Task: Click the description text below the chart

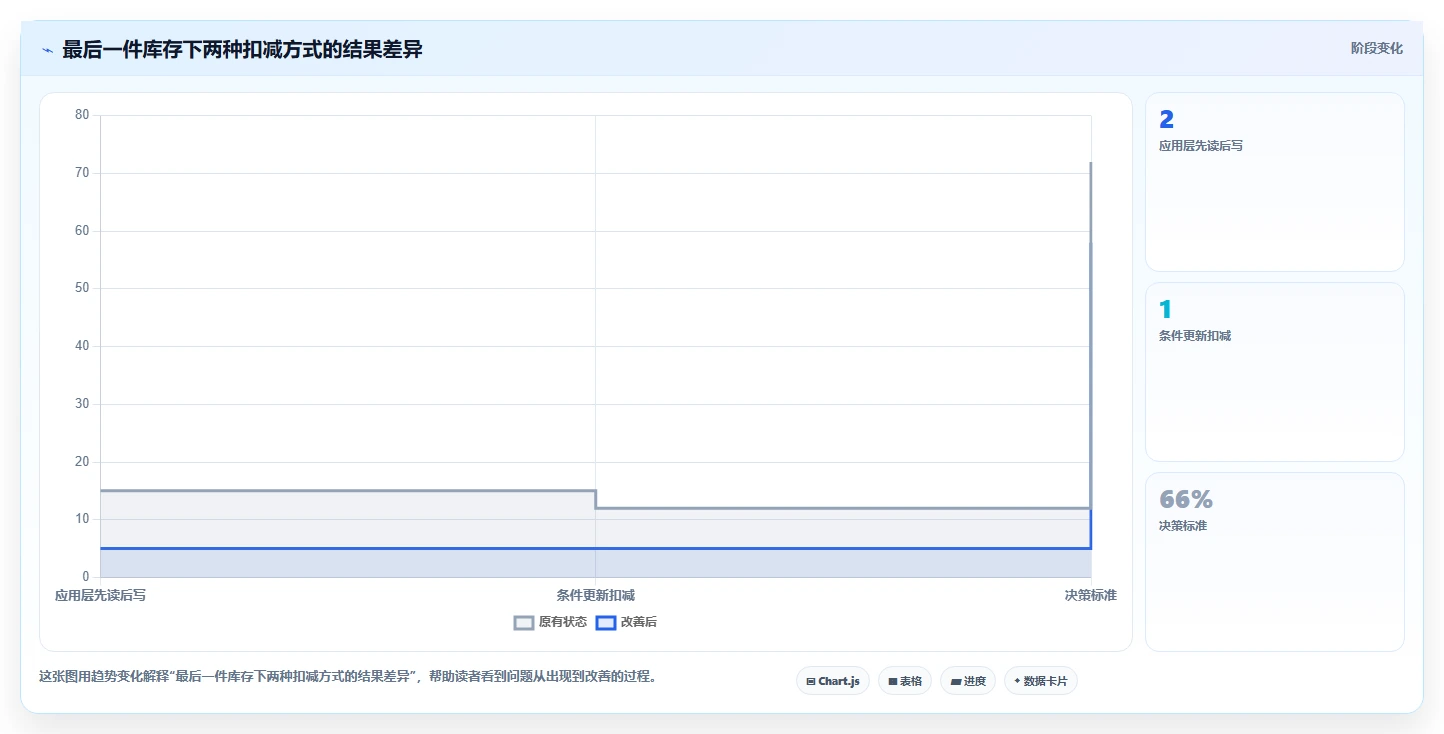Action: (x=348, y=676)
